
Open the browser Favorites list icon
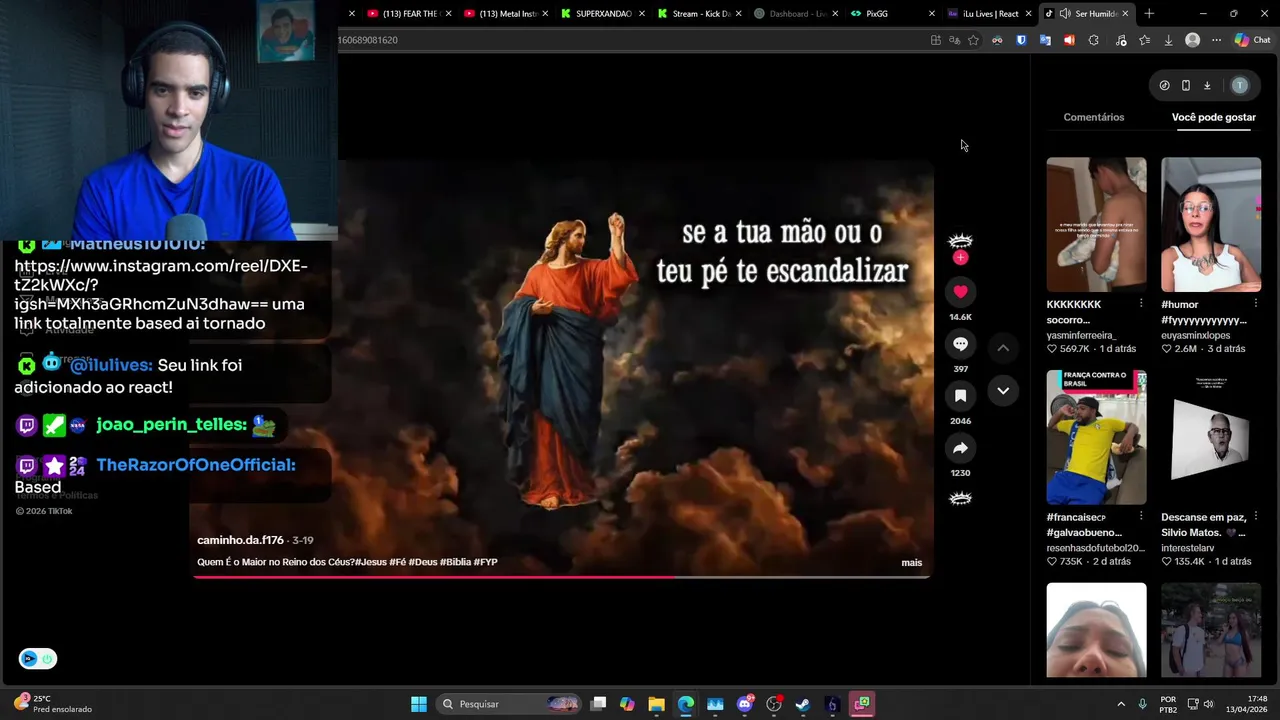point(1144,40)
